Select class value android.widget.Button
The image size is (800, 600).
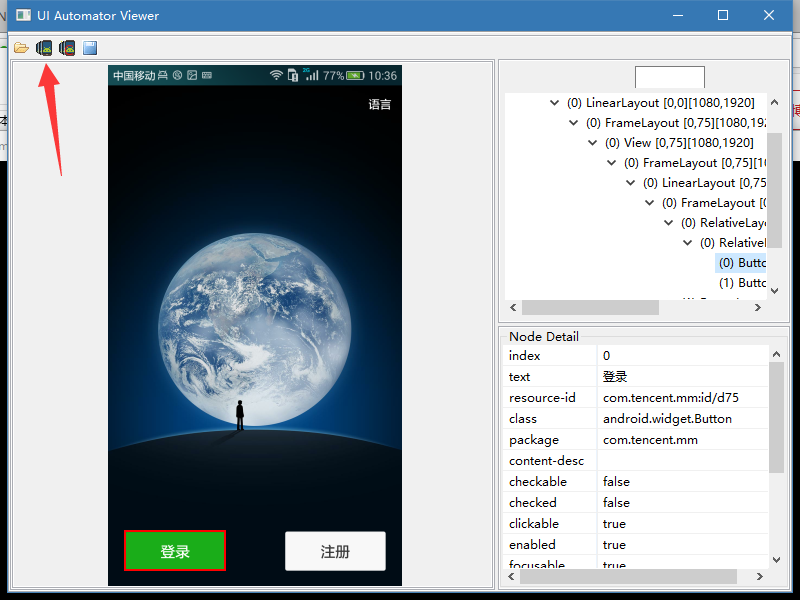point(683,419)
